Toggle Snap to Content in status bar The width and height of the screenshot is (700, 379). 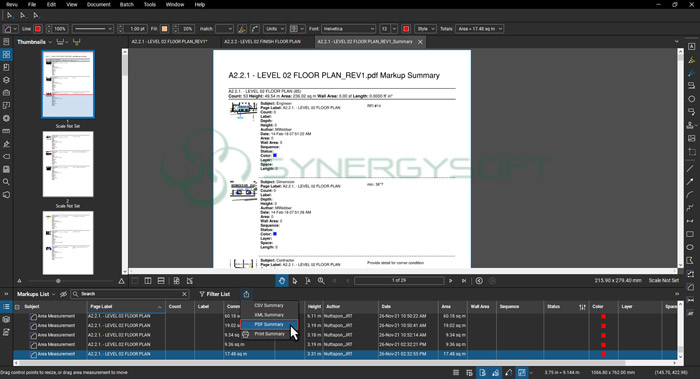tap(482, 373)
